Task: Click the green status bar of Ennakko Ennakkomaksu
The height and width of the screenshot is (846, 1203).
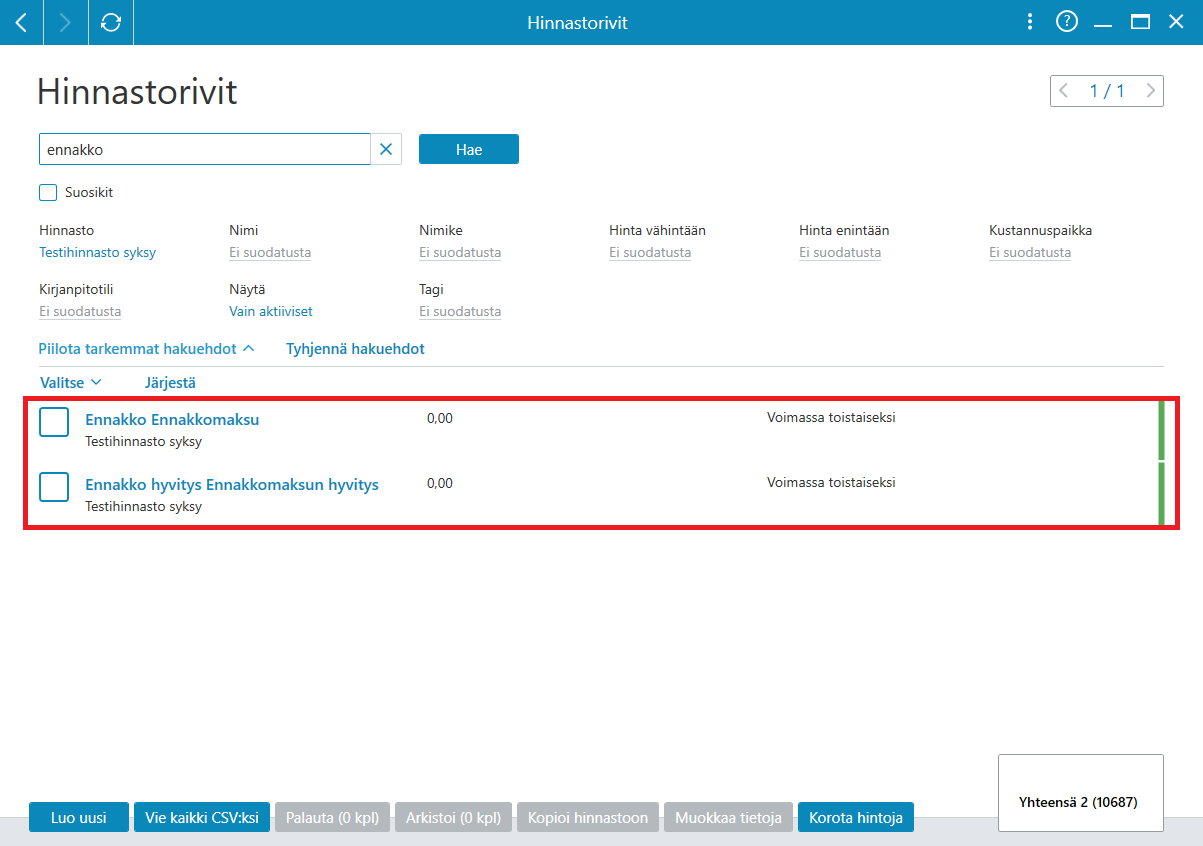Action: 1161,430
